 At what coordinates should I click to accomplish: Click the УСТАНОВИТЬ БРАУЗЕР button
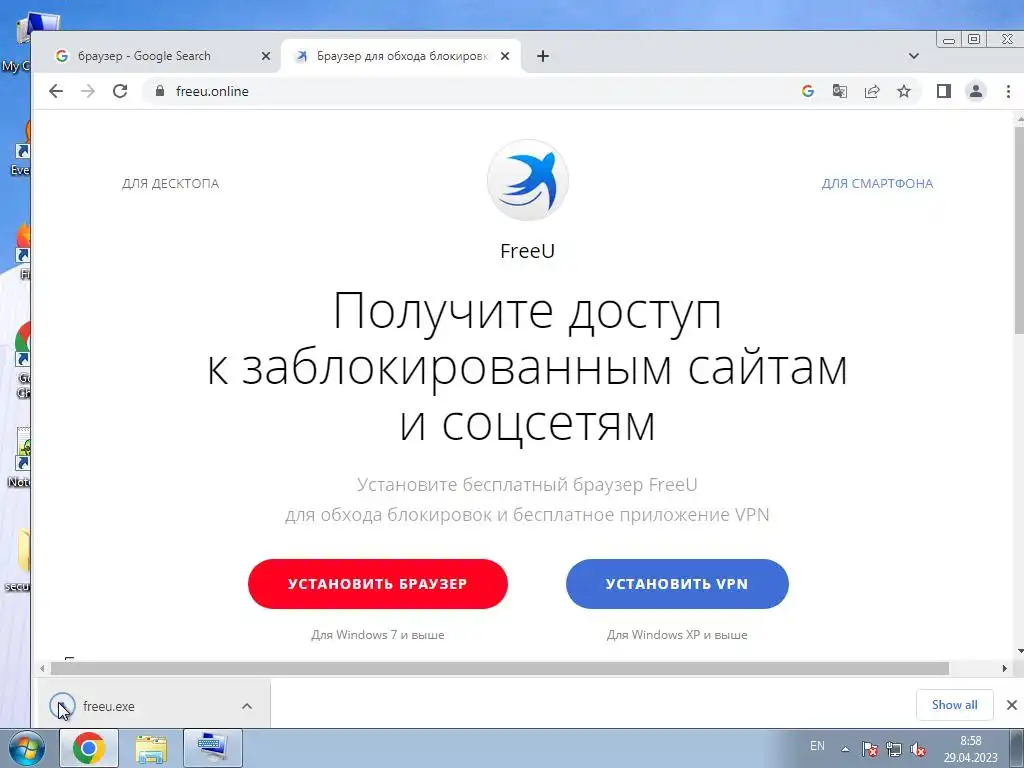point(377,584)
